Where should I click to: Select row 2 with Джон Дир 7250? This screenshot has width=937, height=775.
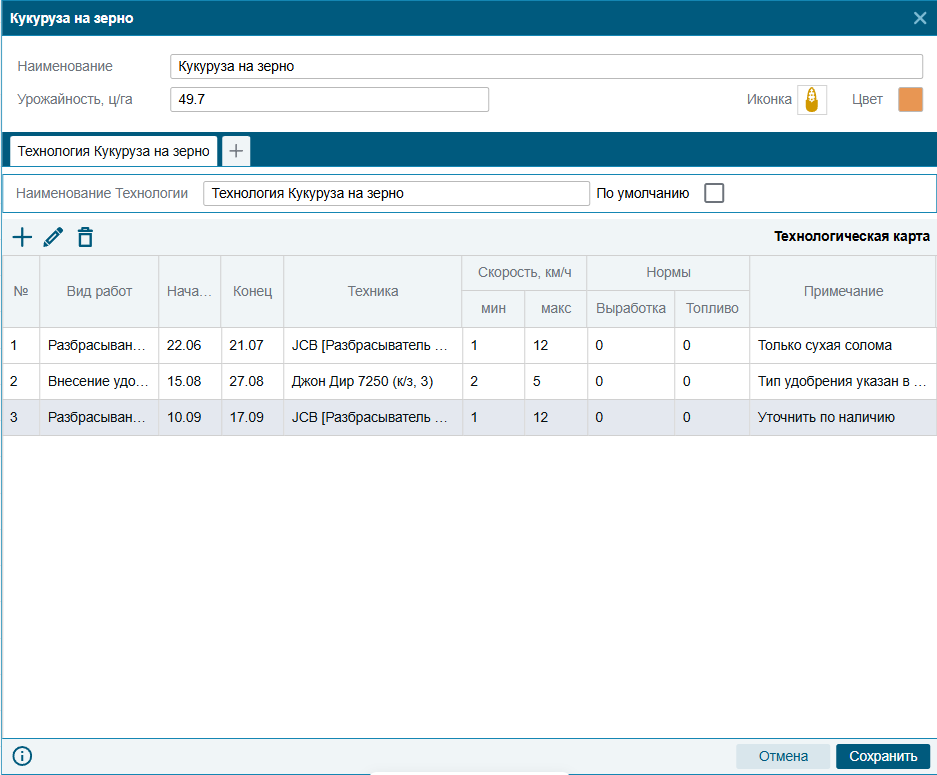coord(469,381)
